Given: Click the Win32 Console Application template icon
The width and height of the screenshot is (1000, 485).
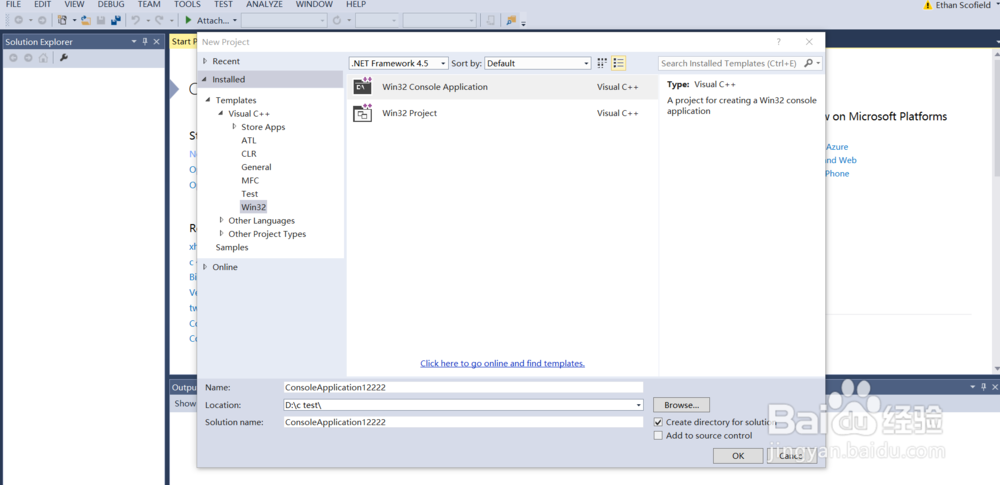Looking at the screenshot, I should (363, 86).
